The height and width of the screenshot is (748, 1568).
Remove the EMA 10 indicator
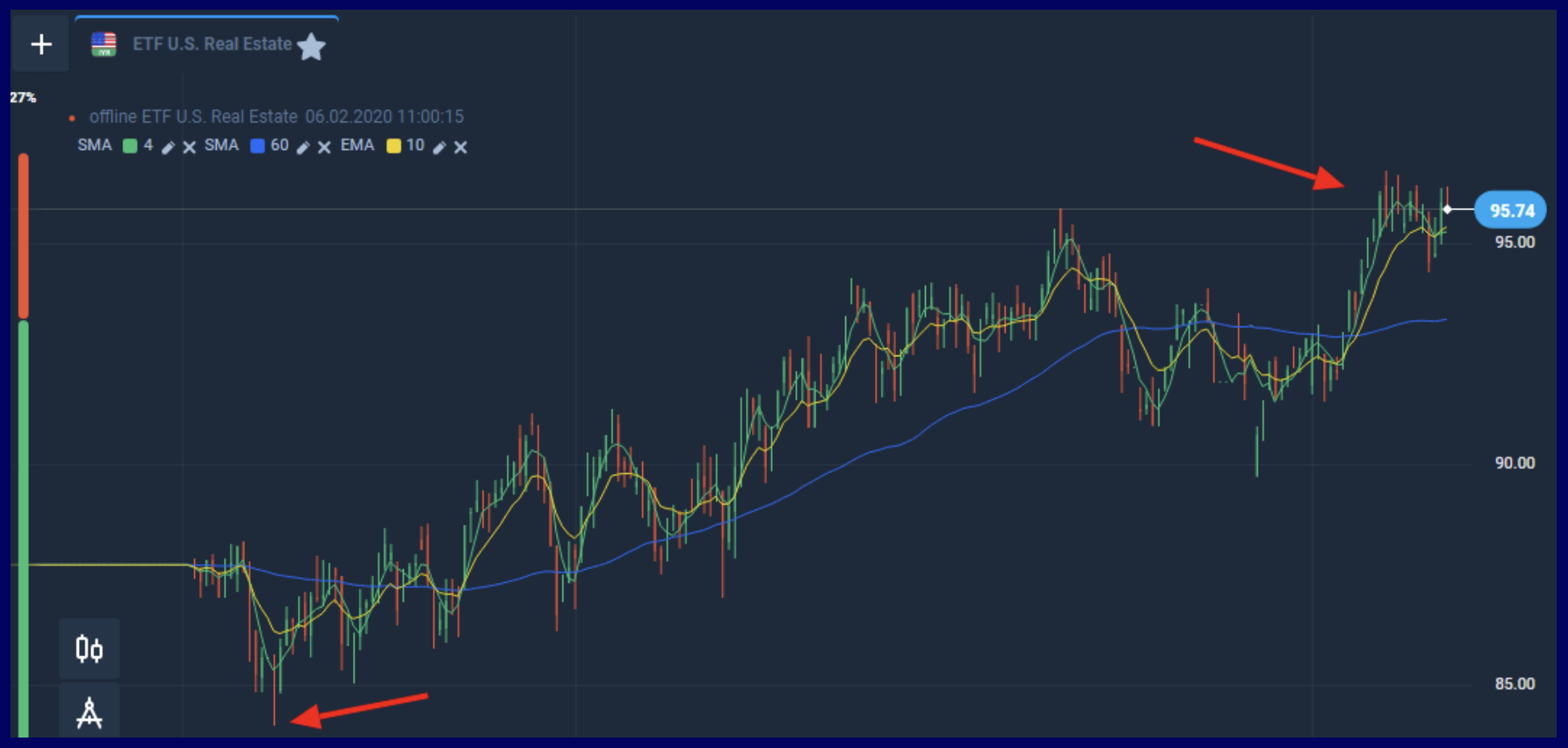click(460, 147)
